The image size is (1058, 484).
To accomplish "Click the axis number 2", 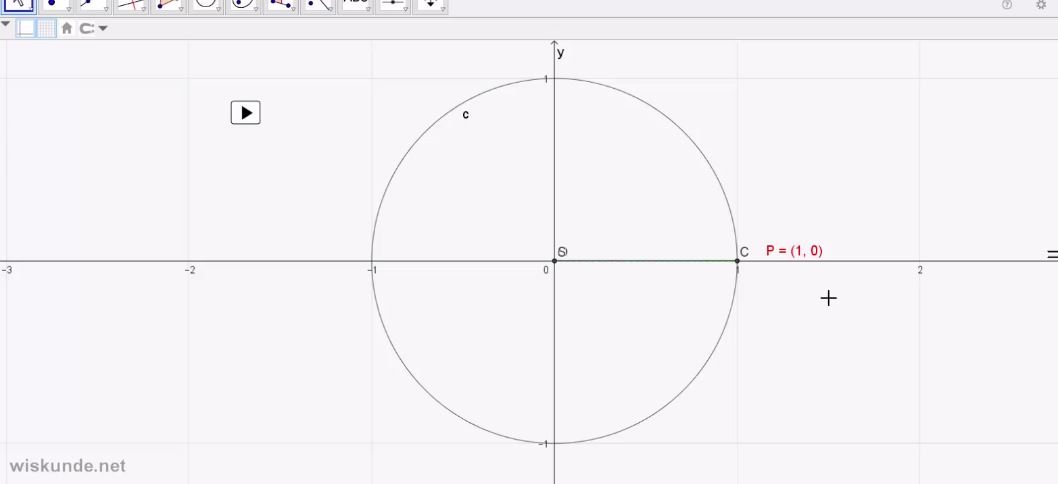I will click(920, 270).
